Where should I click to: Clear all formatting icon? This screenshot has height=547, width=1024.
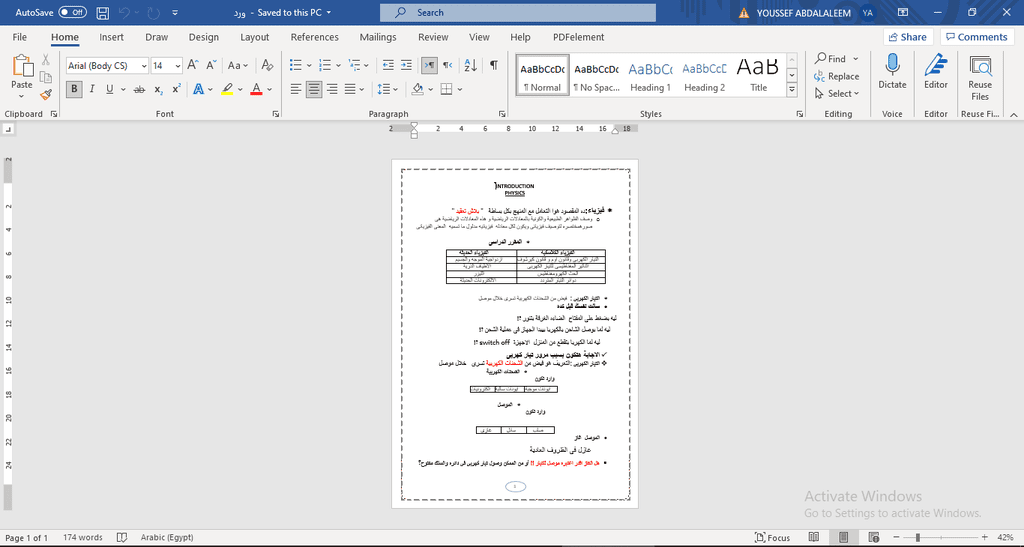267,65
